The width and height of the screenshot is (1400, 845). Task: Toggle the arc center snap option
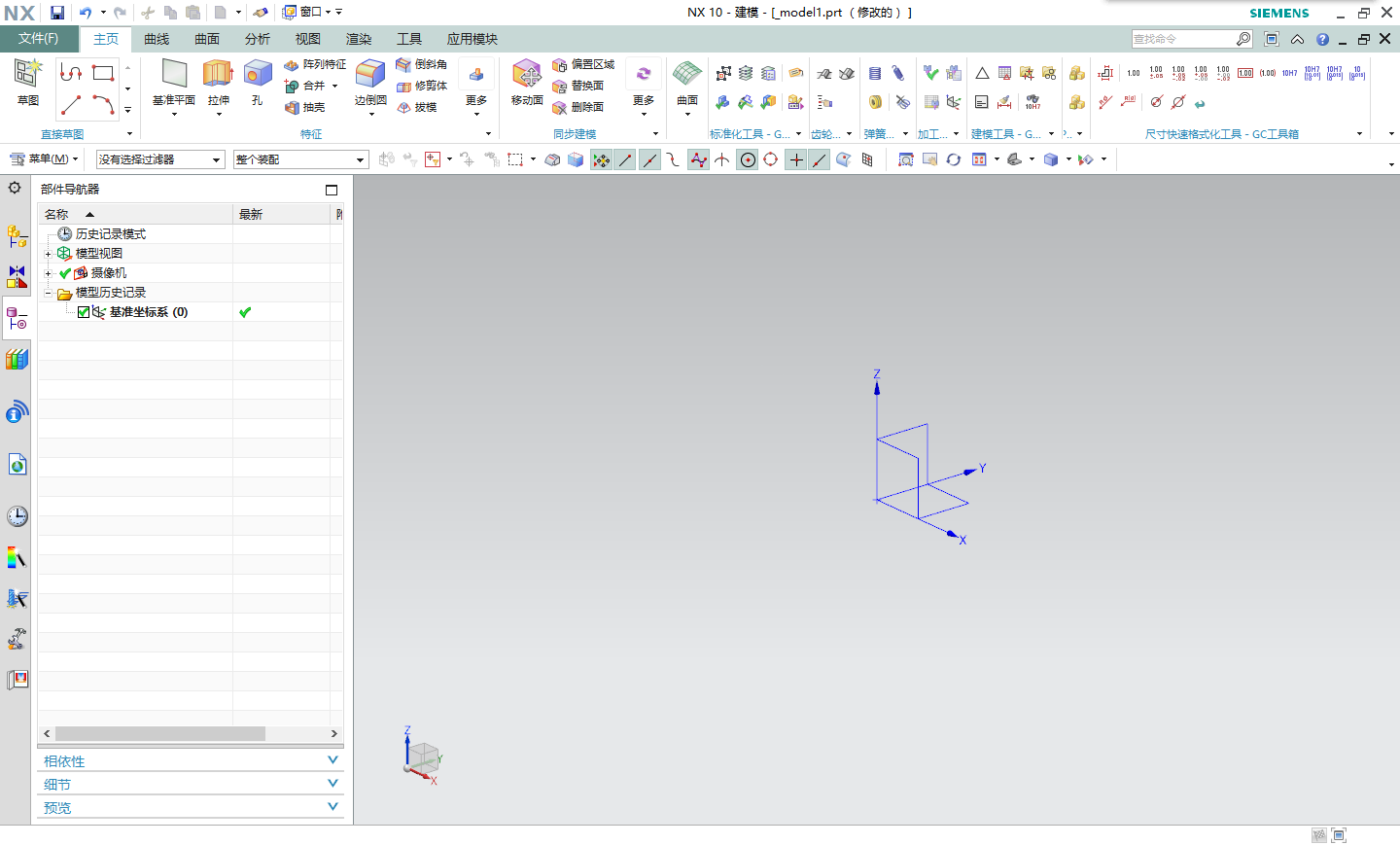click(x=748, y=159)
